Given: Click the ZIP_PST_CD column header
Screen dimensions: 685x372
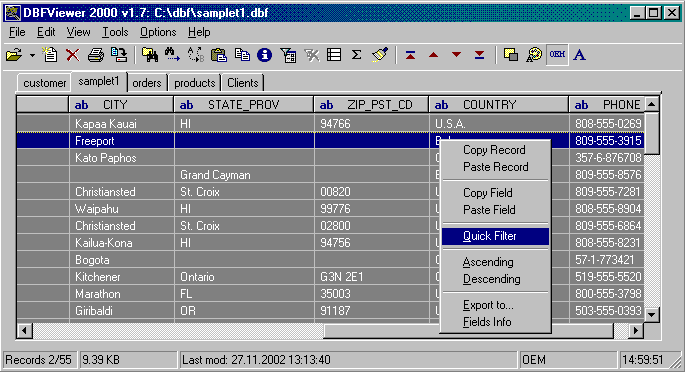Looking at the screenshot, I should (x=371, y=105).
